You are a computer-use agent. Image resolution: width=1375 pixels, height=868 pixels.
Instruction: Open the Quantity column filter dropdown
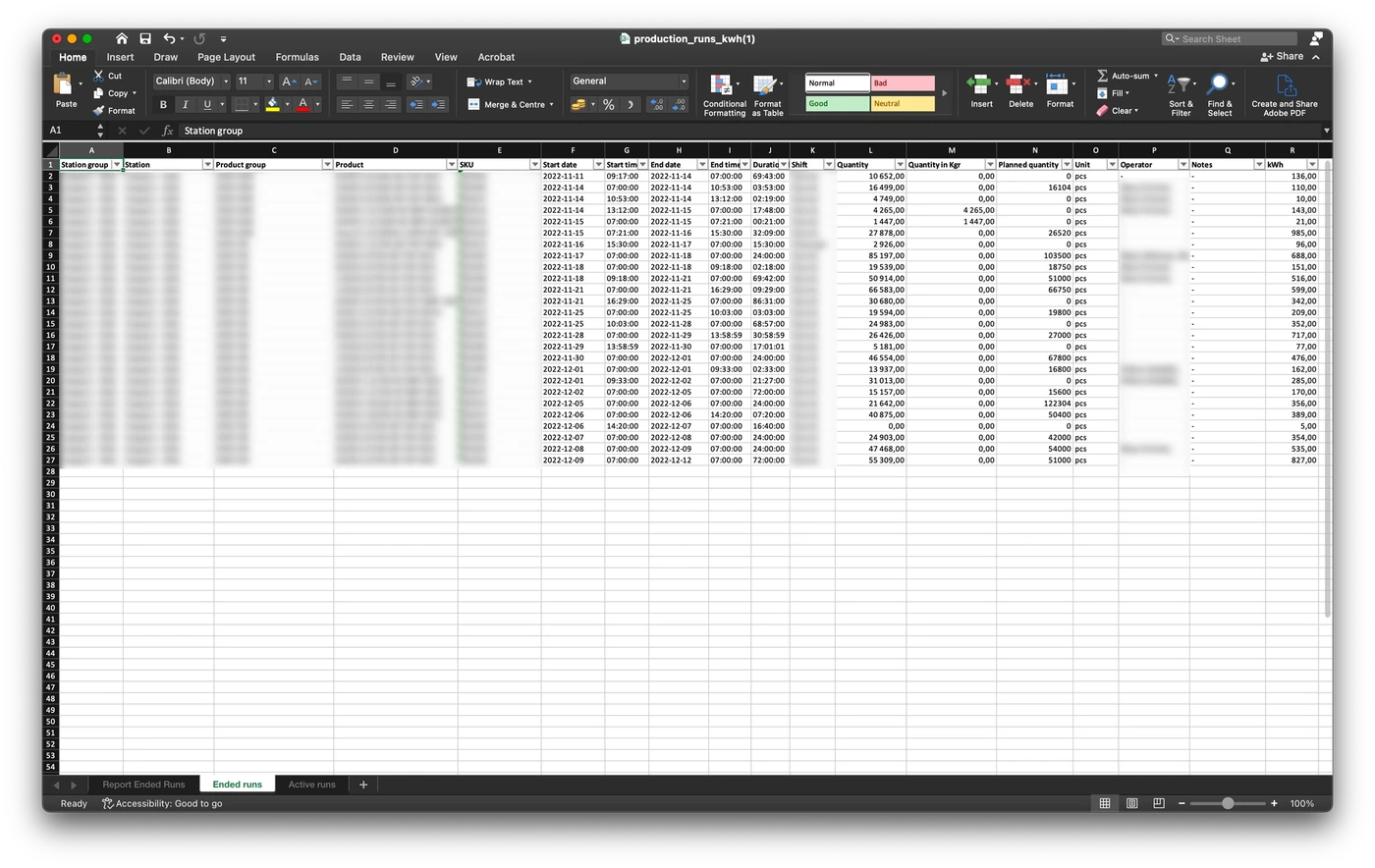tap(900, 165)
